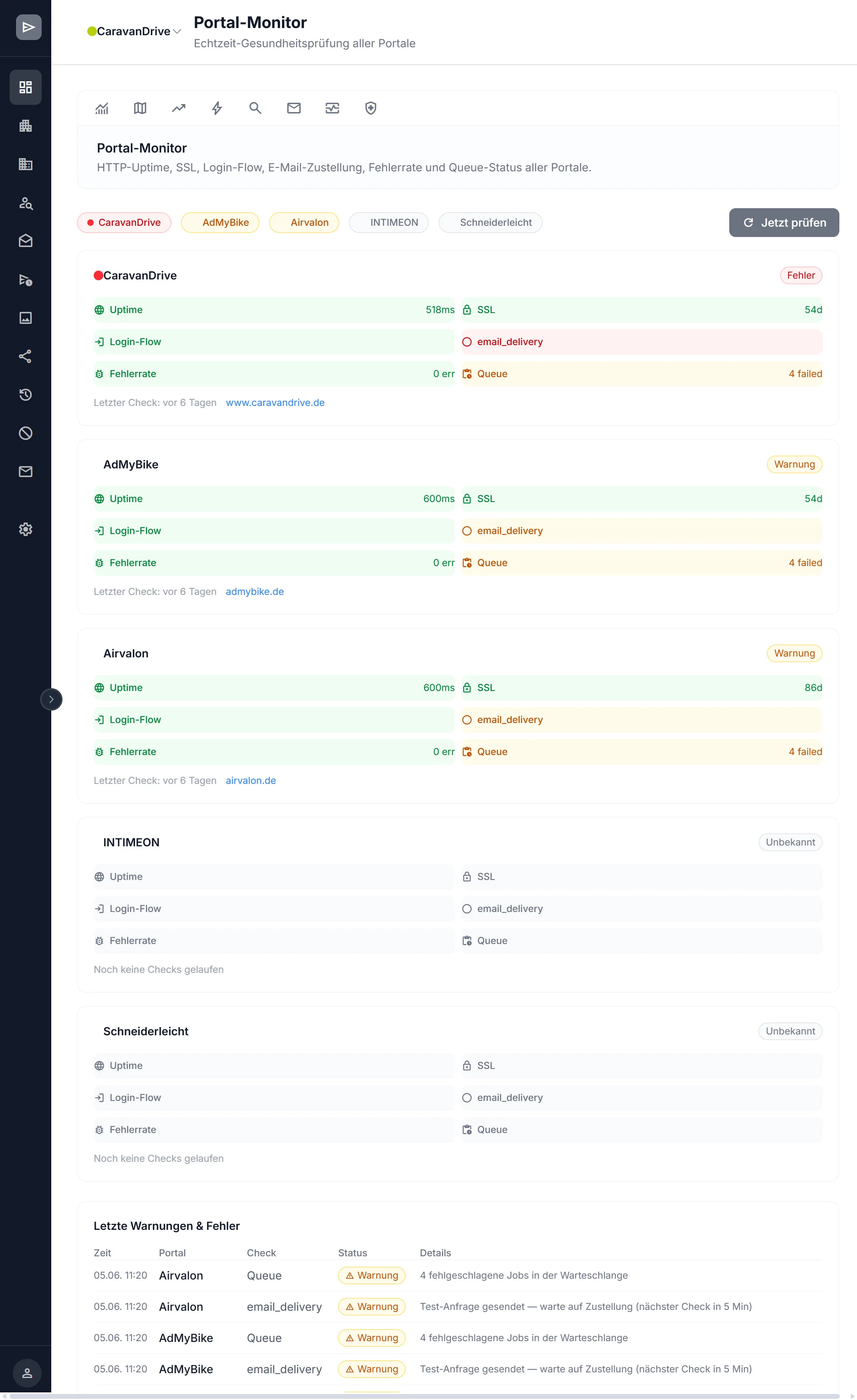857x1400 pixels.
Task: Click Warnung status in Airvalon Queue row
Action: [x=372, y=1275]
